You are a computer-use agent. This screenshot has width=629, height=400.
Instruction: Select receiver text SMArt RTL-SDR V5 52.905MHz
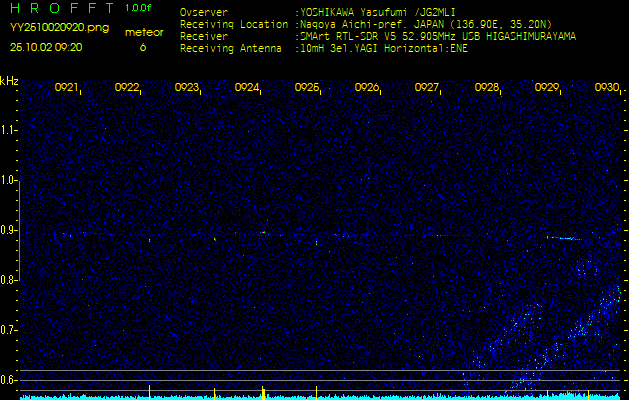point(377,37)
